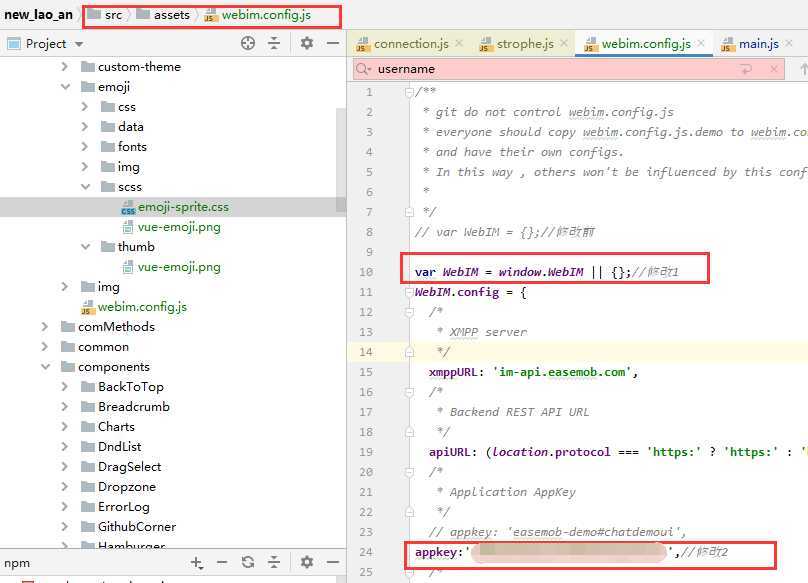The width and height of the screenshot is (808, 583).
Task: Open webim.config.js in project tree
Action: pos(142,307)
